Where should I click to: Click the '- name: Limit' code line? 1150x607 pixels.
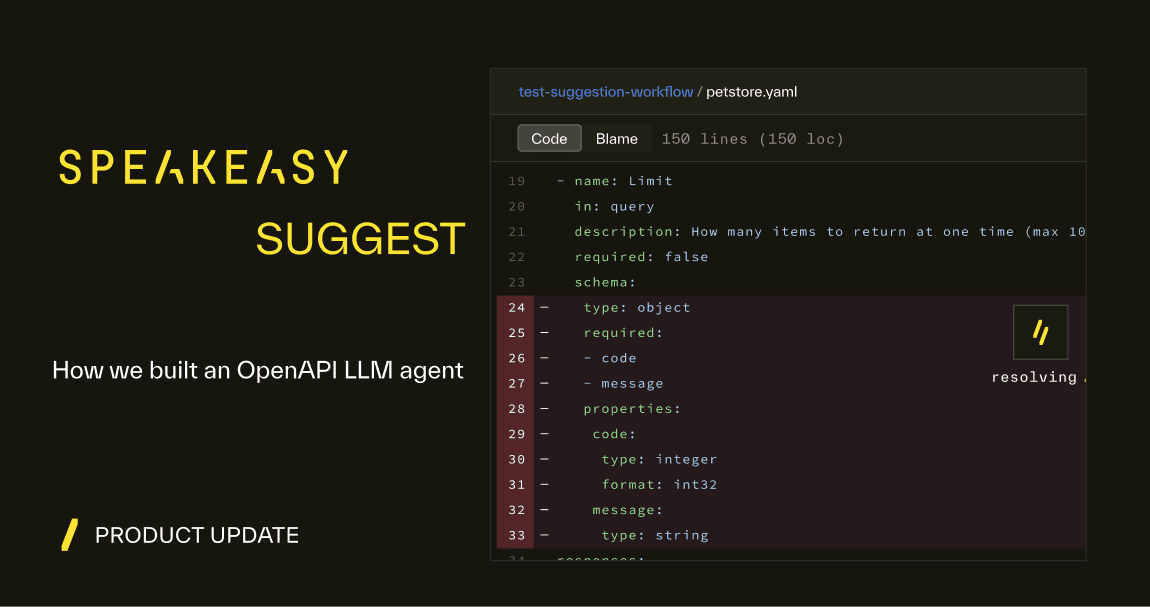[x=615, y=181]
